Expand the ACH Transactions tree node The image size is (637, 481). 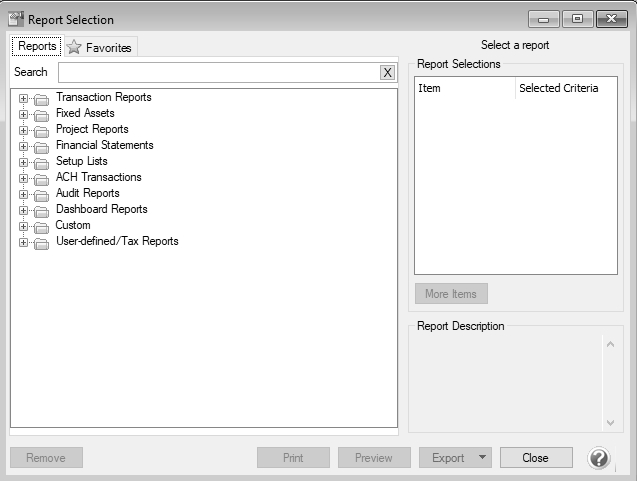point(23,178)
